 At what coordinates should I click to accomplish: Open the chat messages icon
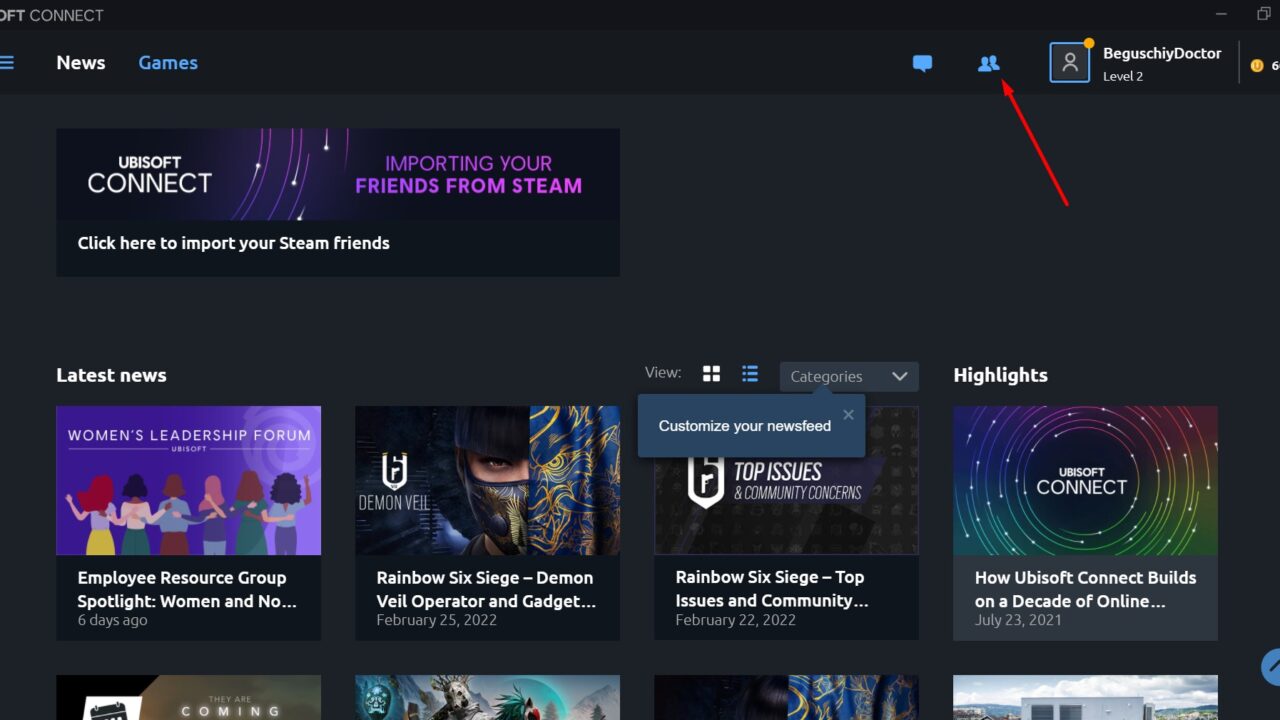922,63
